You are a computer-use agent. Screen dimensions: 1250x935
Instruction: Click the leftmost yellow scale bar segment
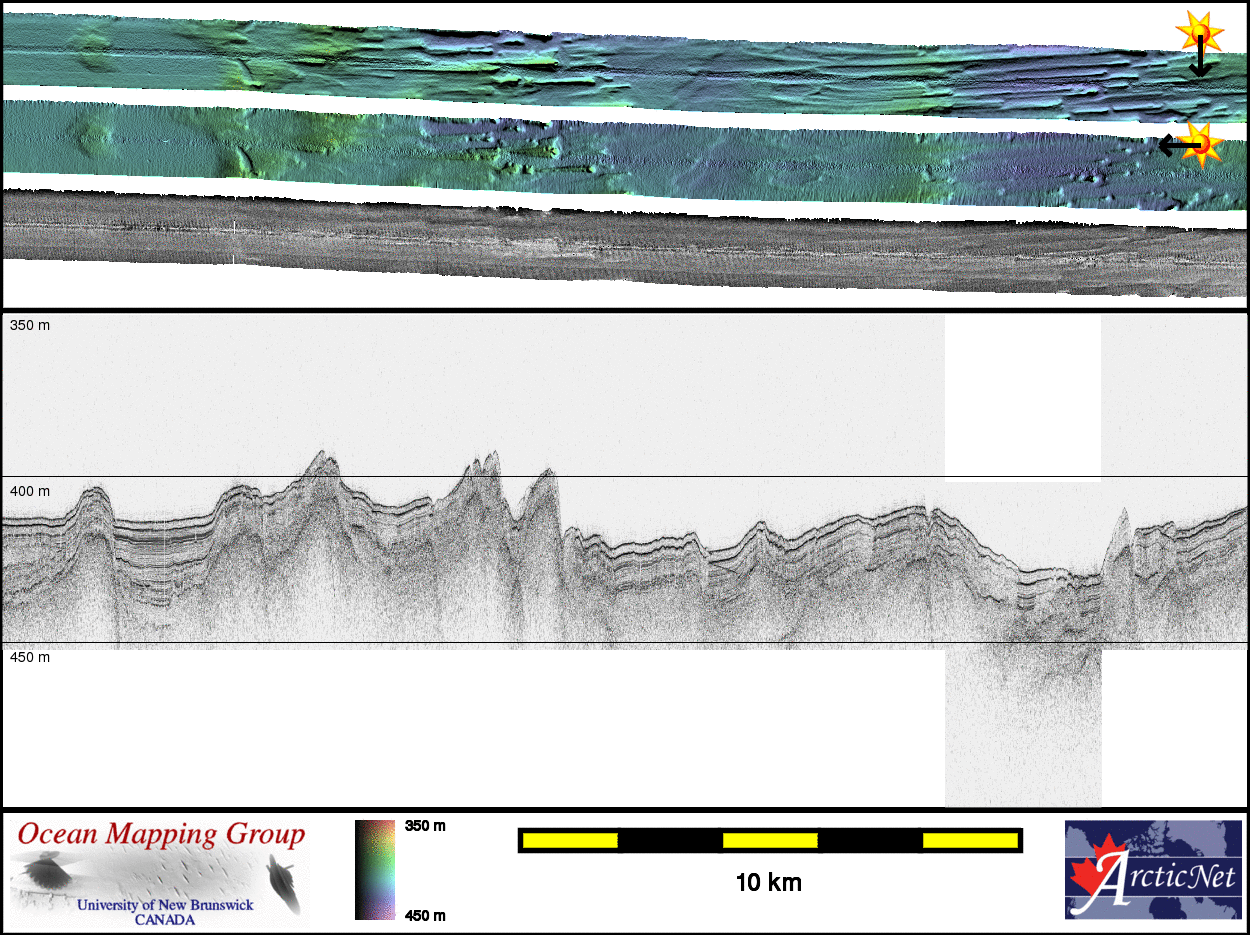570,841
